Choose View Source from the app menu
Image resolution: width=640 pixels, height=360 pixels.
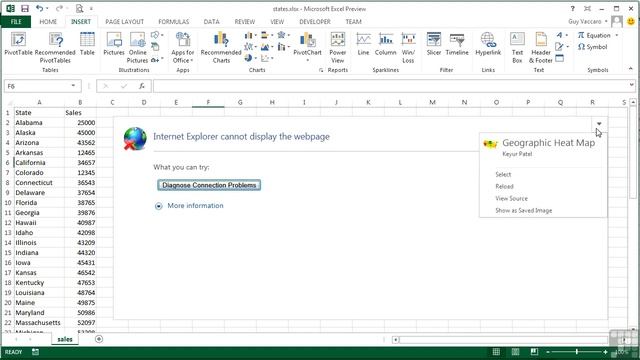[x=511, y=198]
